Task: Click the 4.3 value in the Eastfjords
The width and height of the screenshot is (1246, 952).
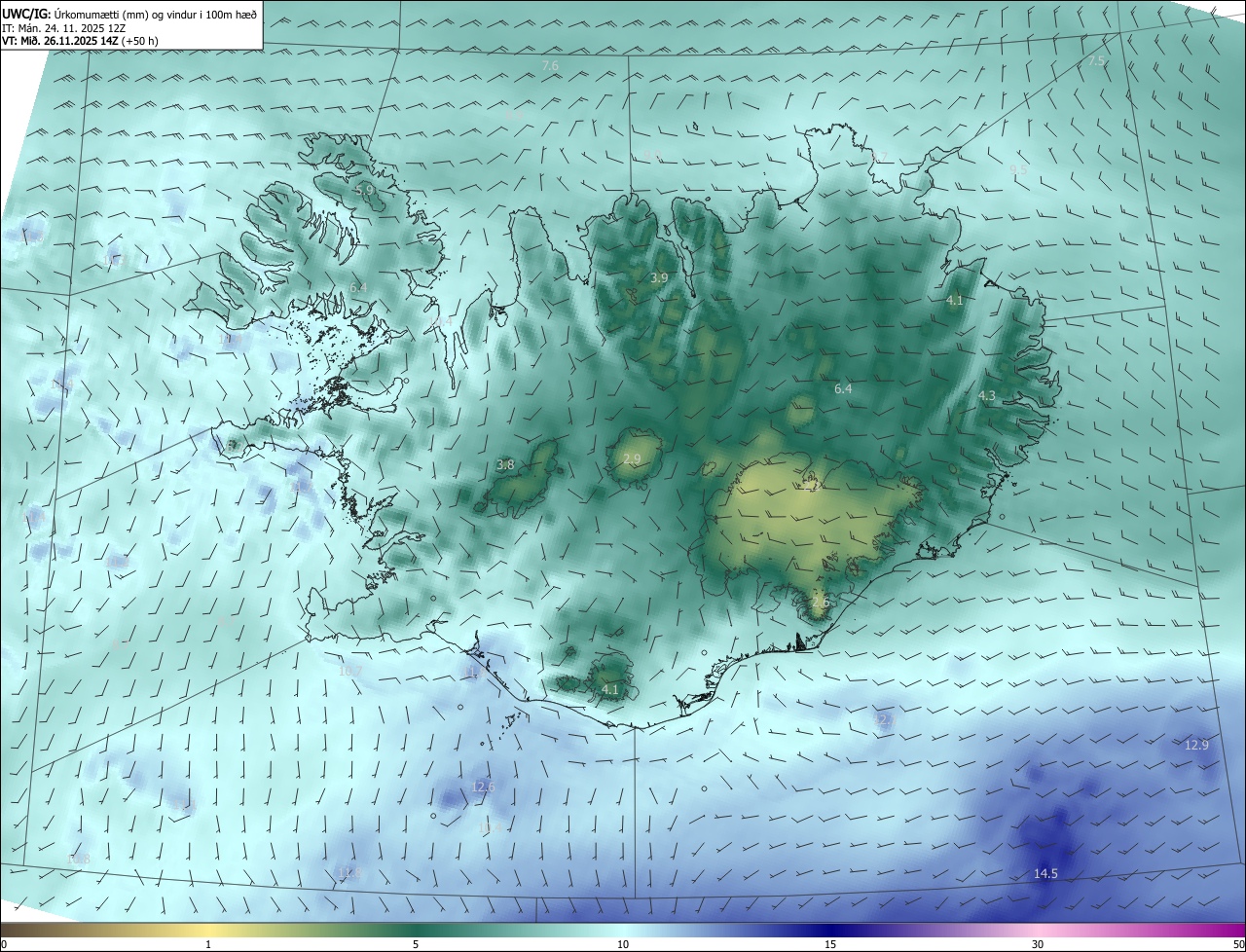Action: [986, 396]
